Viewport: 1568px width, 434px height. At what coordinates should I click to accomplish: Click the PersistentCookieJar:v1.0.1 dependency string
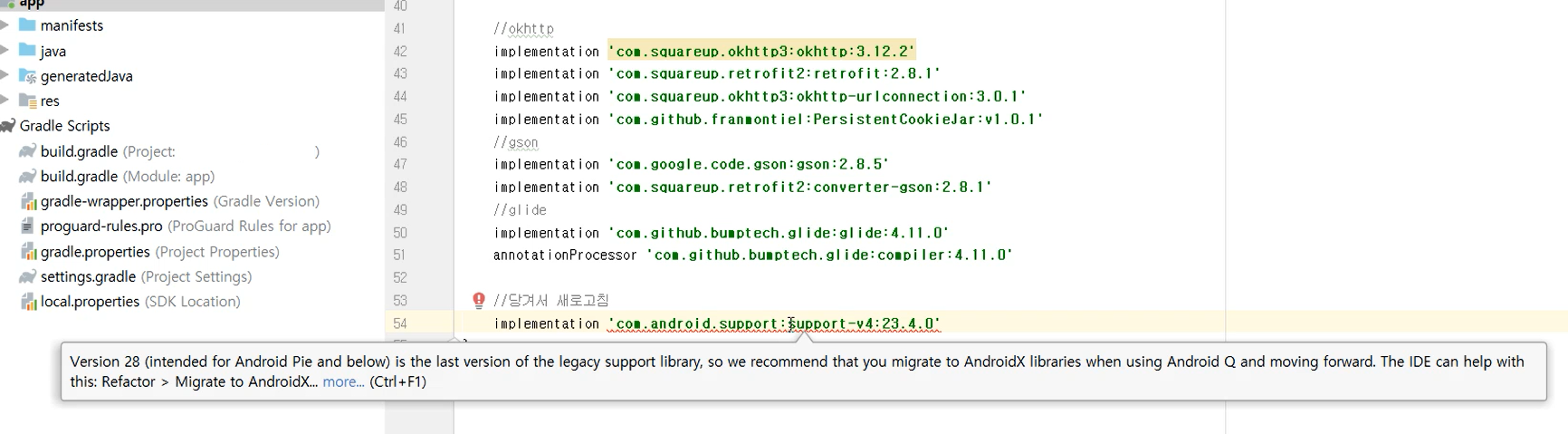pos(826,119)
